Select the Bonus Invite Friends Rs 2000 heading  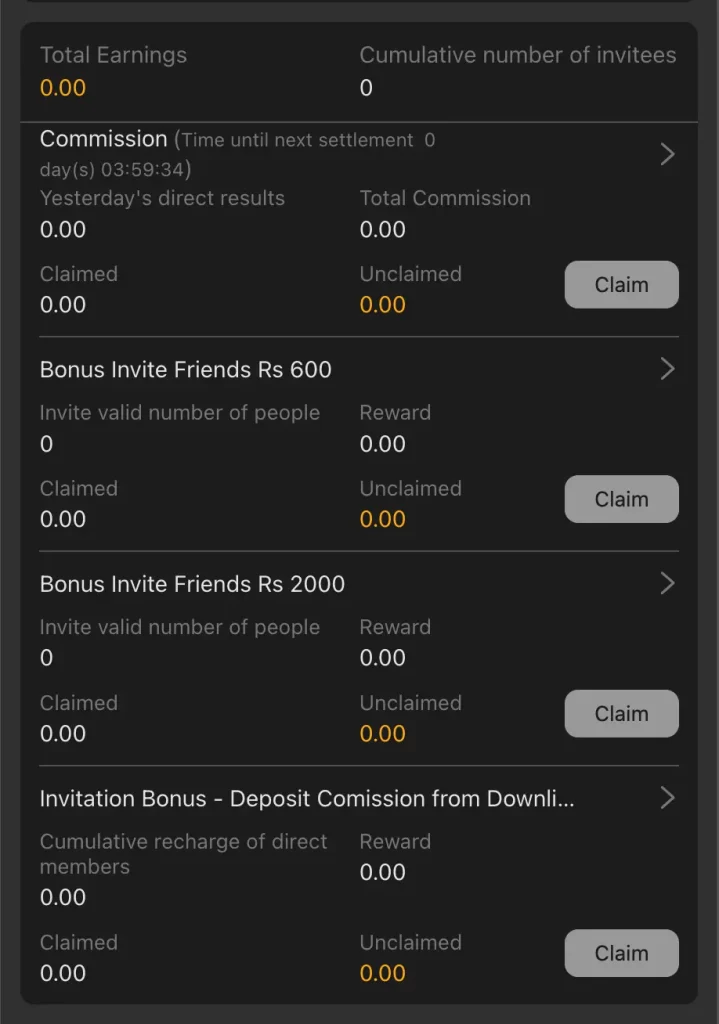[192, 584]
